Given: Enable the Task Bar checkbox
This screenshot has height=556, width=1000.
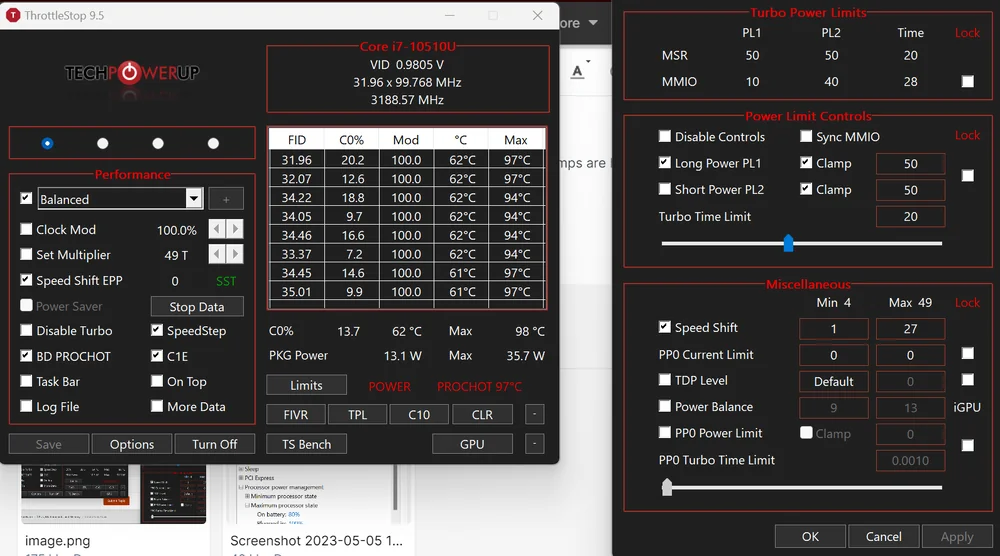Looking at the screenshot, I should tap(26, 381).
